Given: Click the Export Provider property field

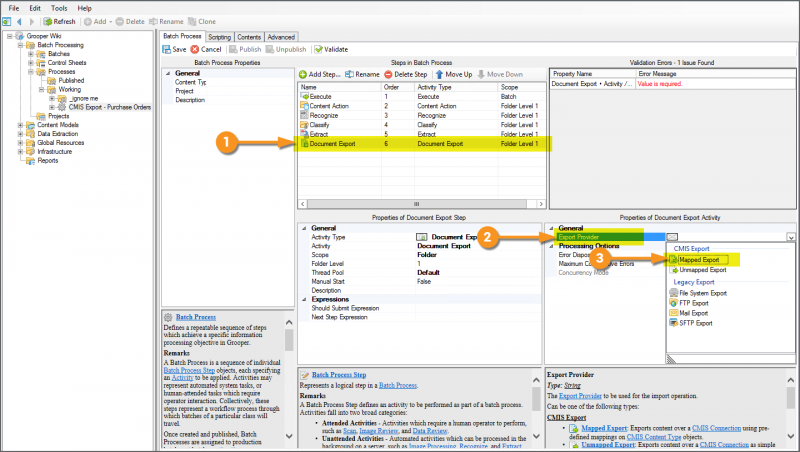Looking at the screenshot, I should click(610, 237).
